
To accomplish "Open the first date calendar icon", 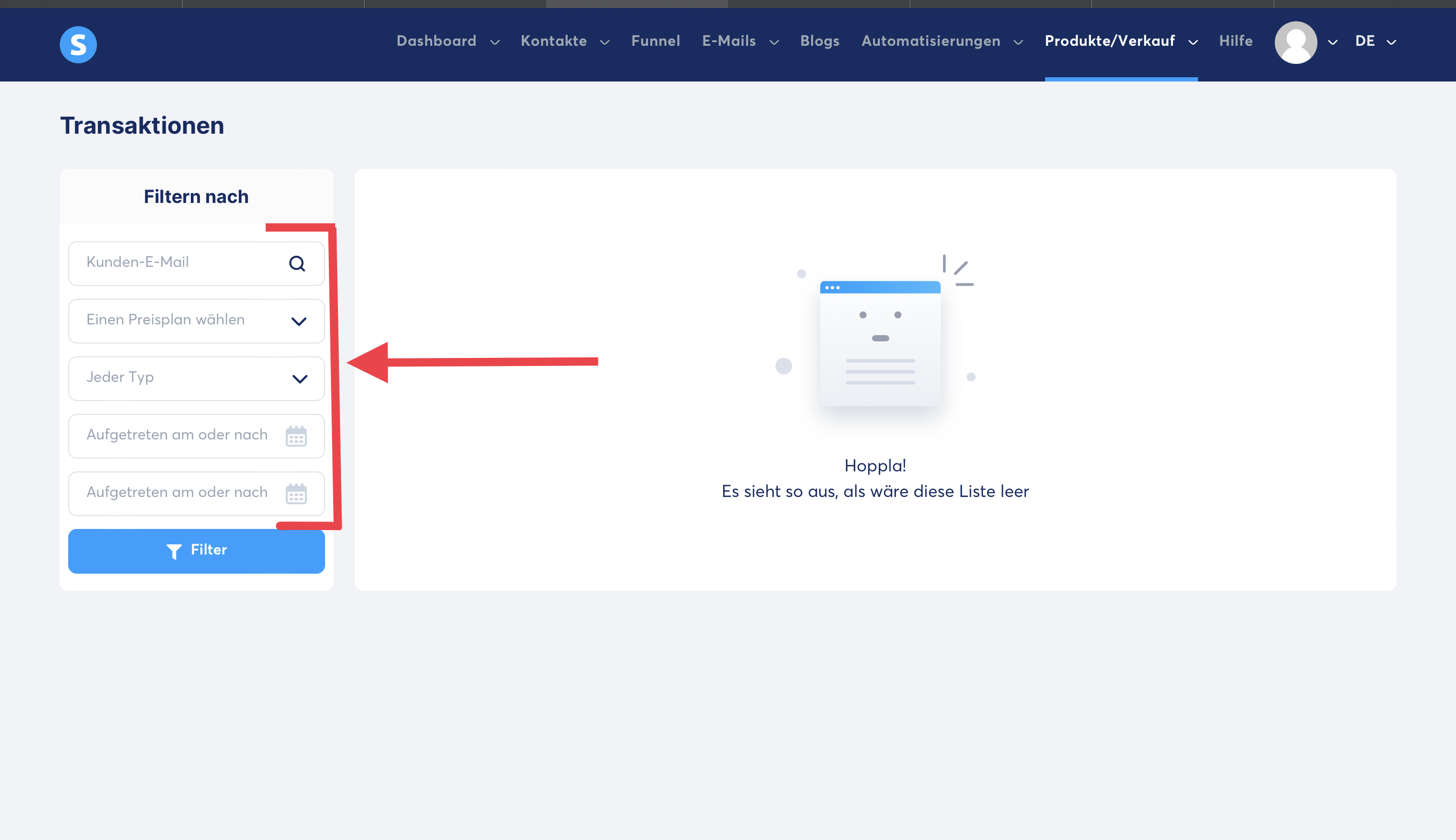I will point(296,436).
